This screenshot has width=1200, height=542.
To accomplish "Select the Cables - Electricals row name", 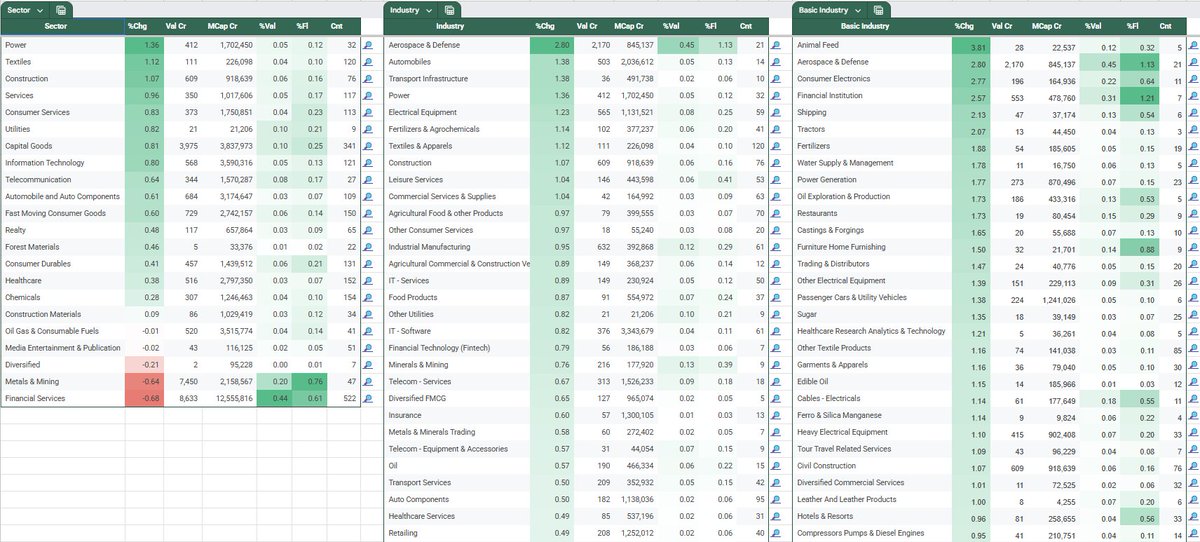I will (x=828, y=398).
